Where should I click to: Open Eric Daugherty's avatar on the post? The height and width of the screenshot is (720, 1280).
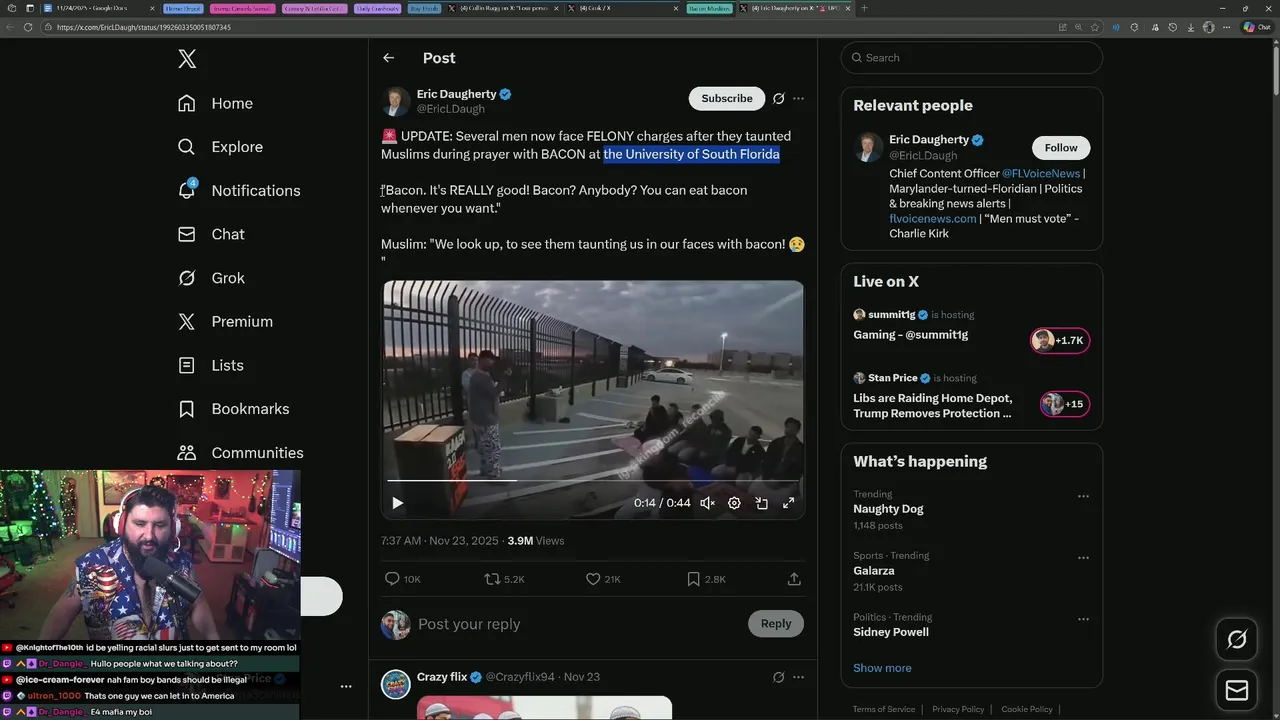coord(396,101)
